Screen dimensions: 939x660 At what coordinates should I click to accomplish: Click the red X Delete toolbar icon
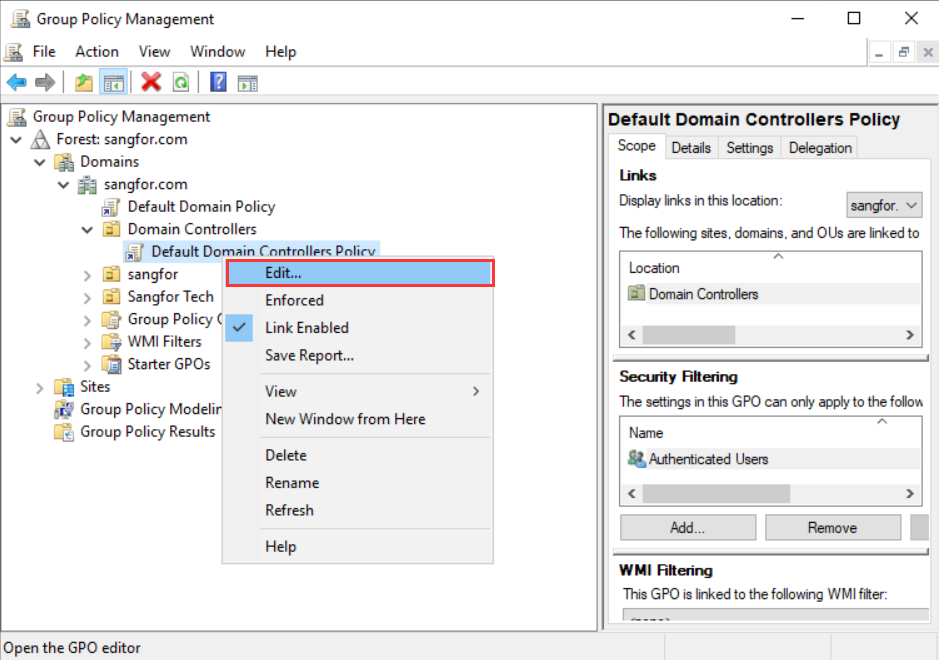(151, 83)
